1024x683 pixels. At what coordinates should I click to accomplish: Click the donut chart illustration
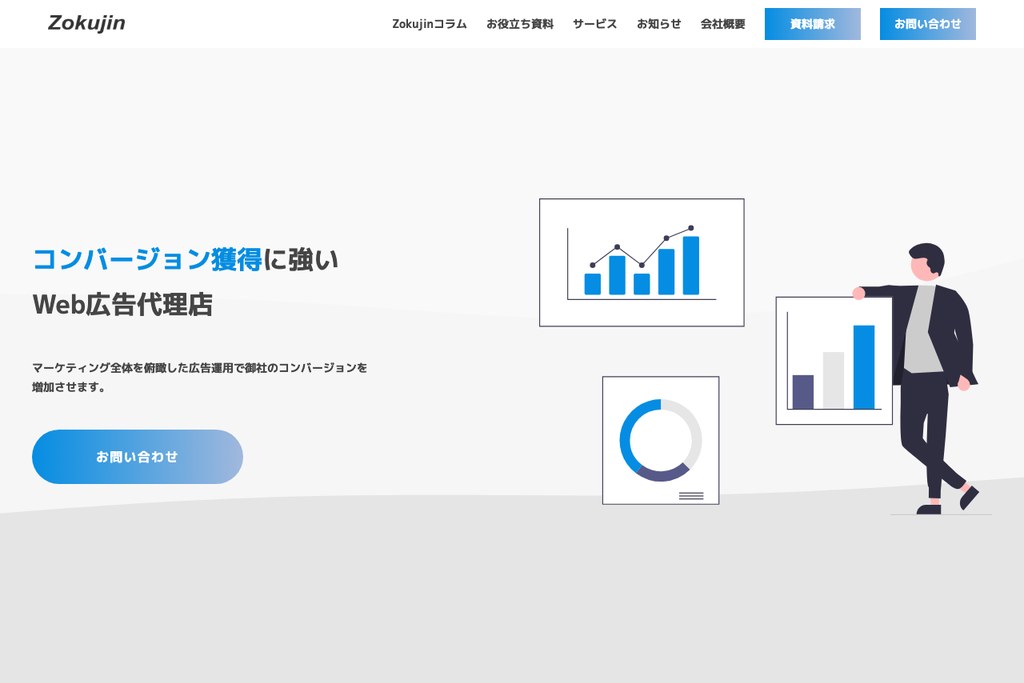tap(660, 438)
